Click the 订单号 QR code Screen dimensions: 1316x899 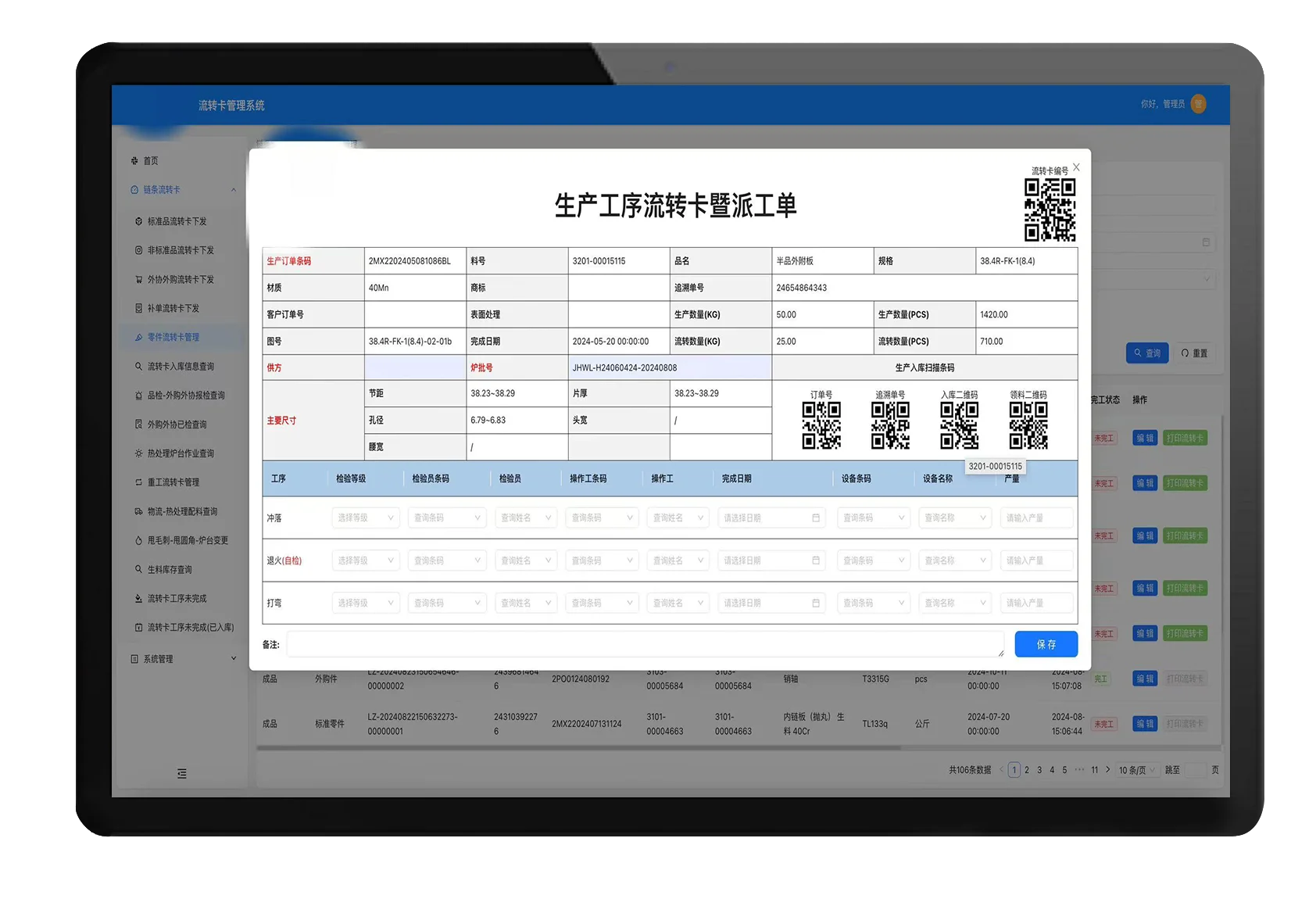click(x=821, y=425)
